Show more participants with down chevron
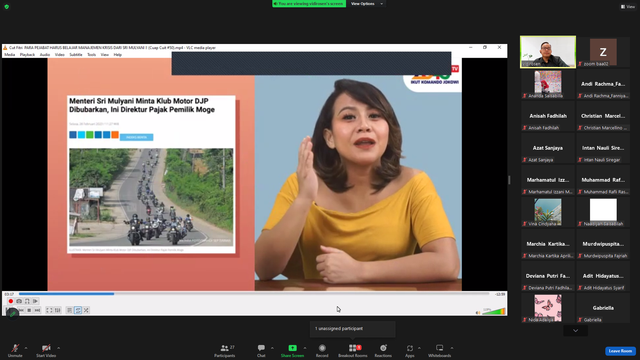Image resolution: width=640 pixels, height=360 pixels. pos(576,331)
